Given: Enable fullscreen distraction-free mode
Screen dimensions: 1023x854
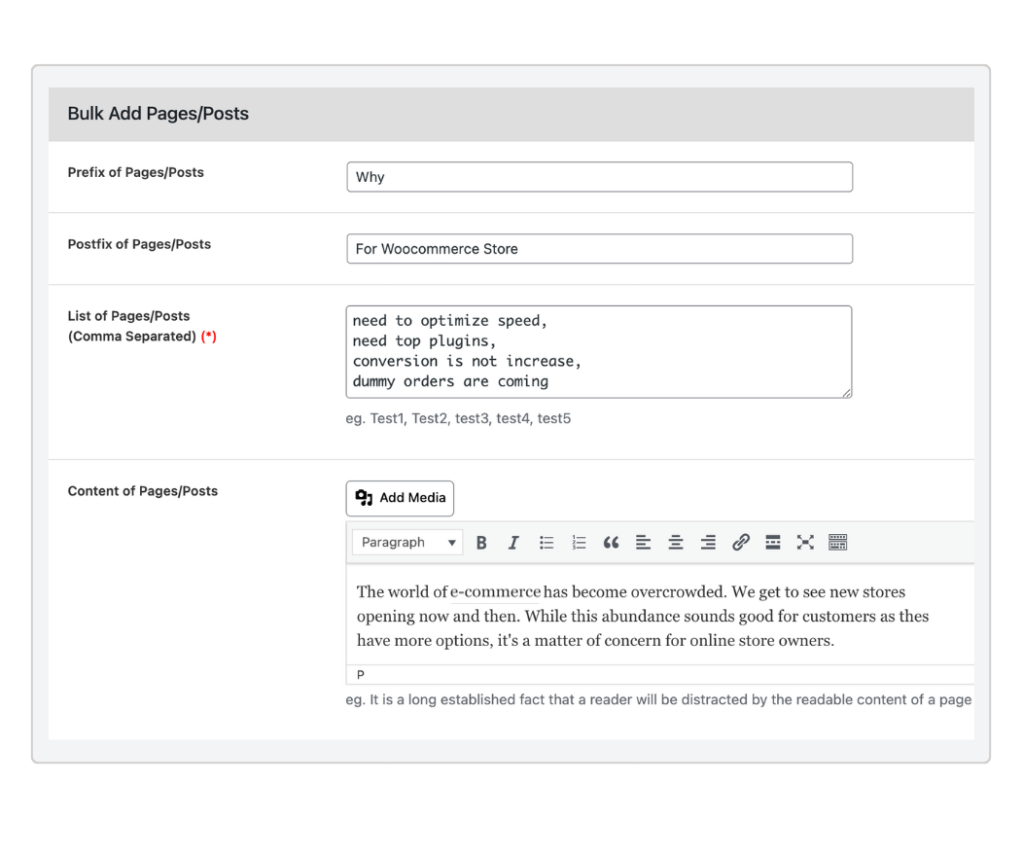Looking at the screenshot, I should coord(805,543).
